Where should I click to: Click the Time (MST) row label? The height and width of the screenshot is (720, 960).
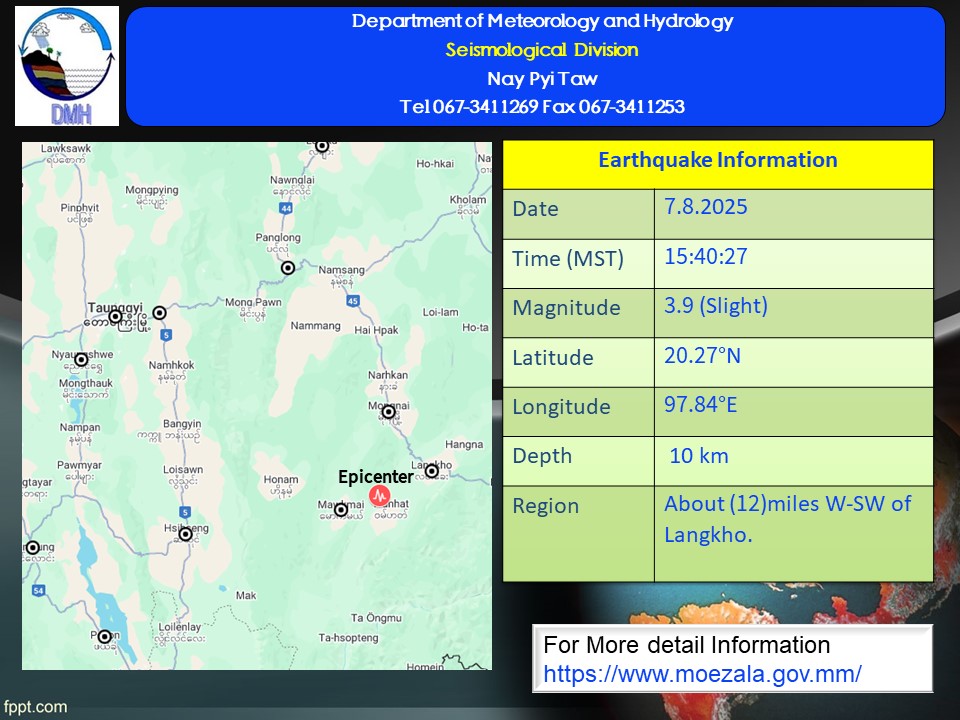pyautogui.click(x=568, y=258)
